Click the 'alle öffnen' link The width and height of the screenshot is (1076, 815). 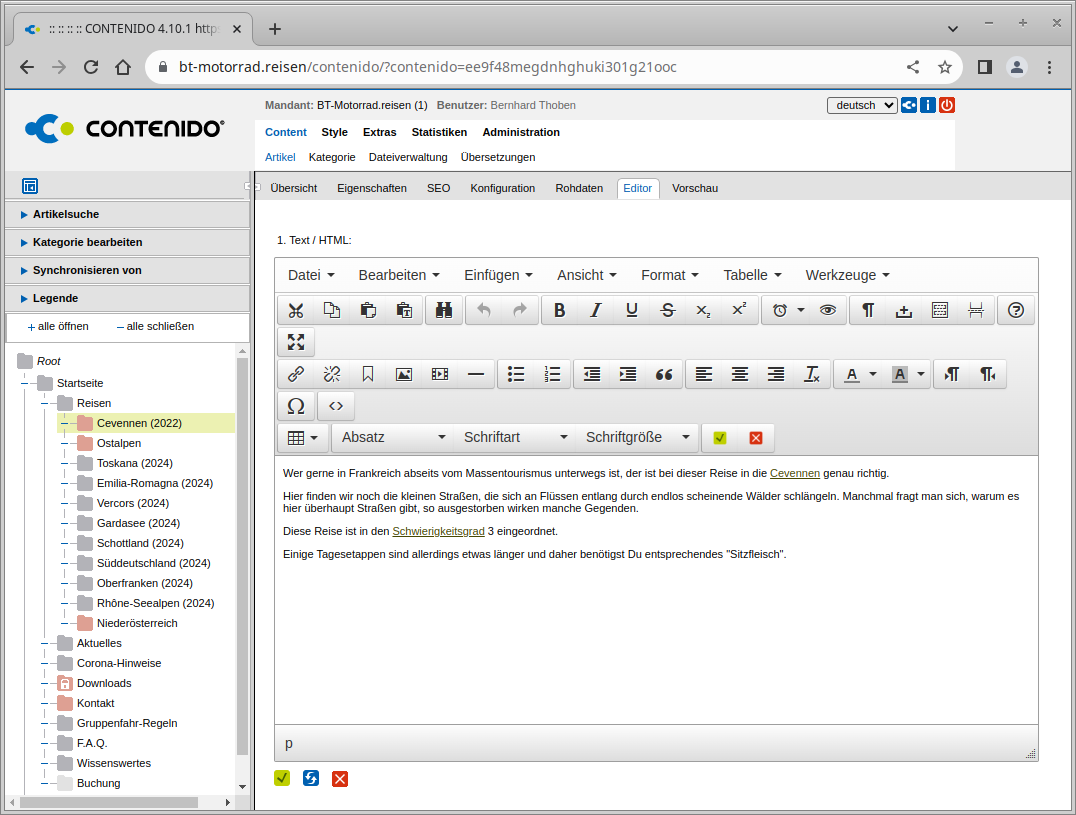(x=58, y=326)
